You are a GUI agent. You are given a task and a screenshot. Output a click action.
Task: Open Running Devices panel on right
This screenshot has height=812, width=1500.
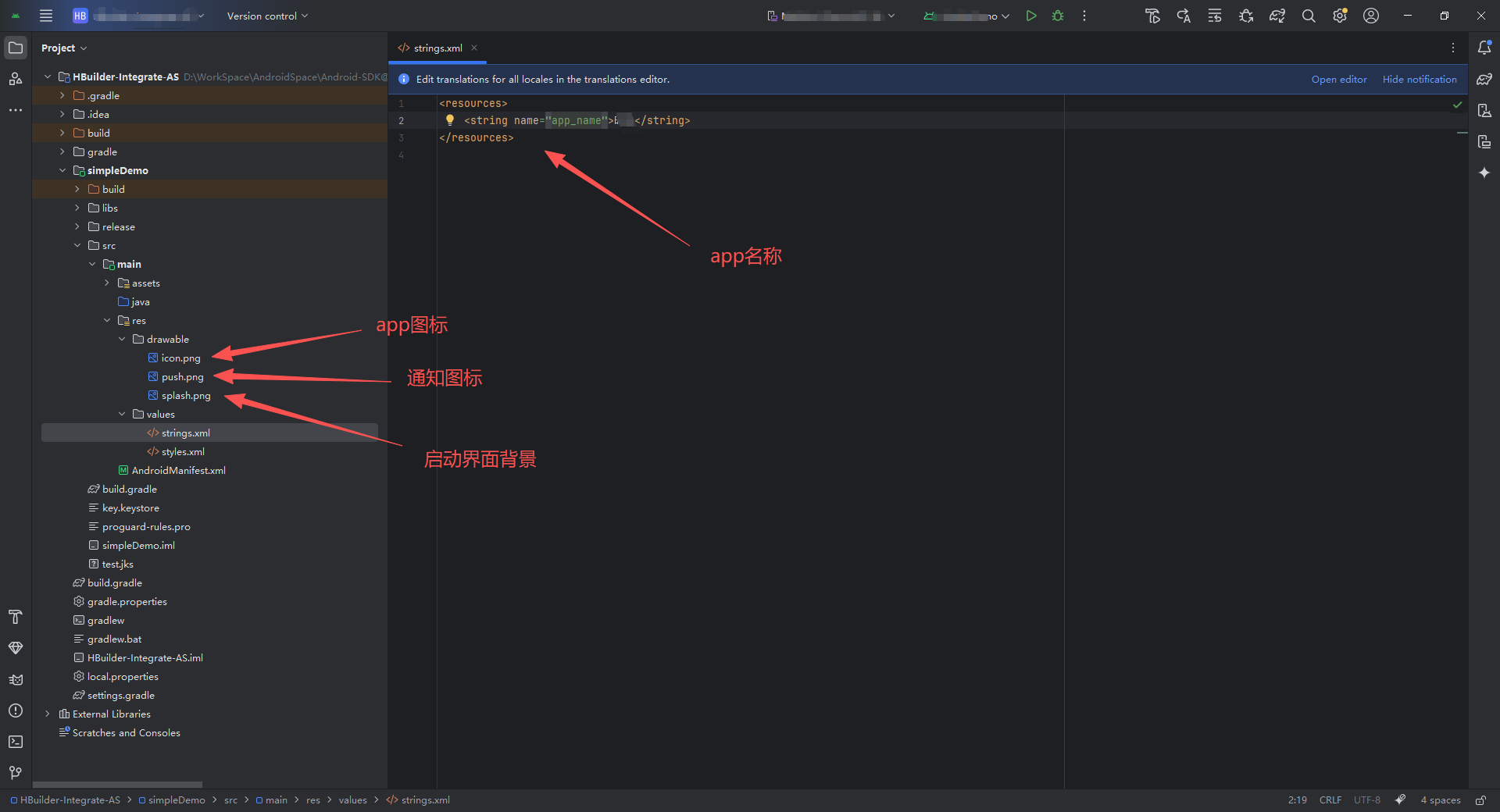click(x=1484, y=141)
